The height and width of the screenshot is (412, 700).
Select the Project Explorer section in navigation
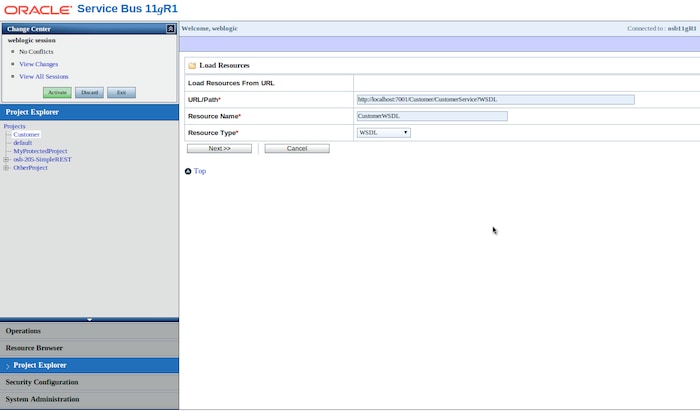(89, 365)
